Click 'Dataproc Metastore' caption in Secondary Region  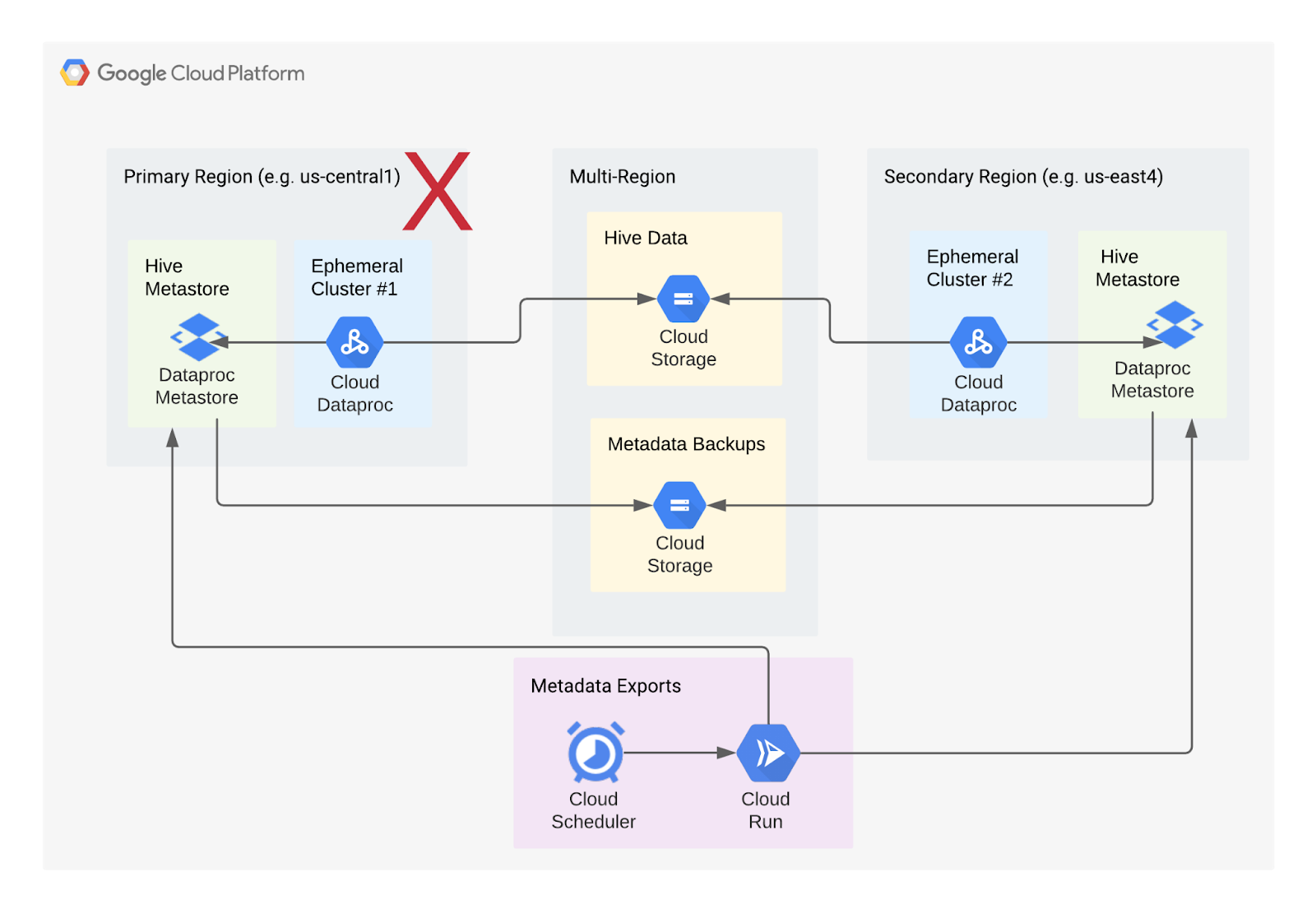[x=1152, y=379]
